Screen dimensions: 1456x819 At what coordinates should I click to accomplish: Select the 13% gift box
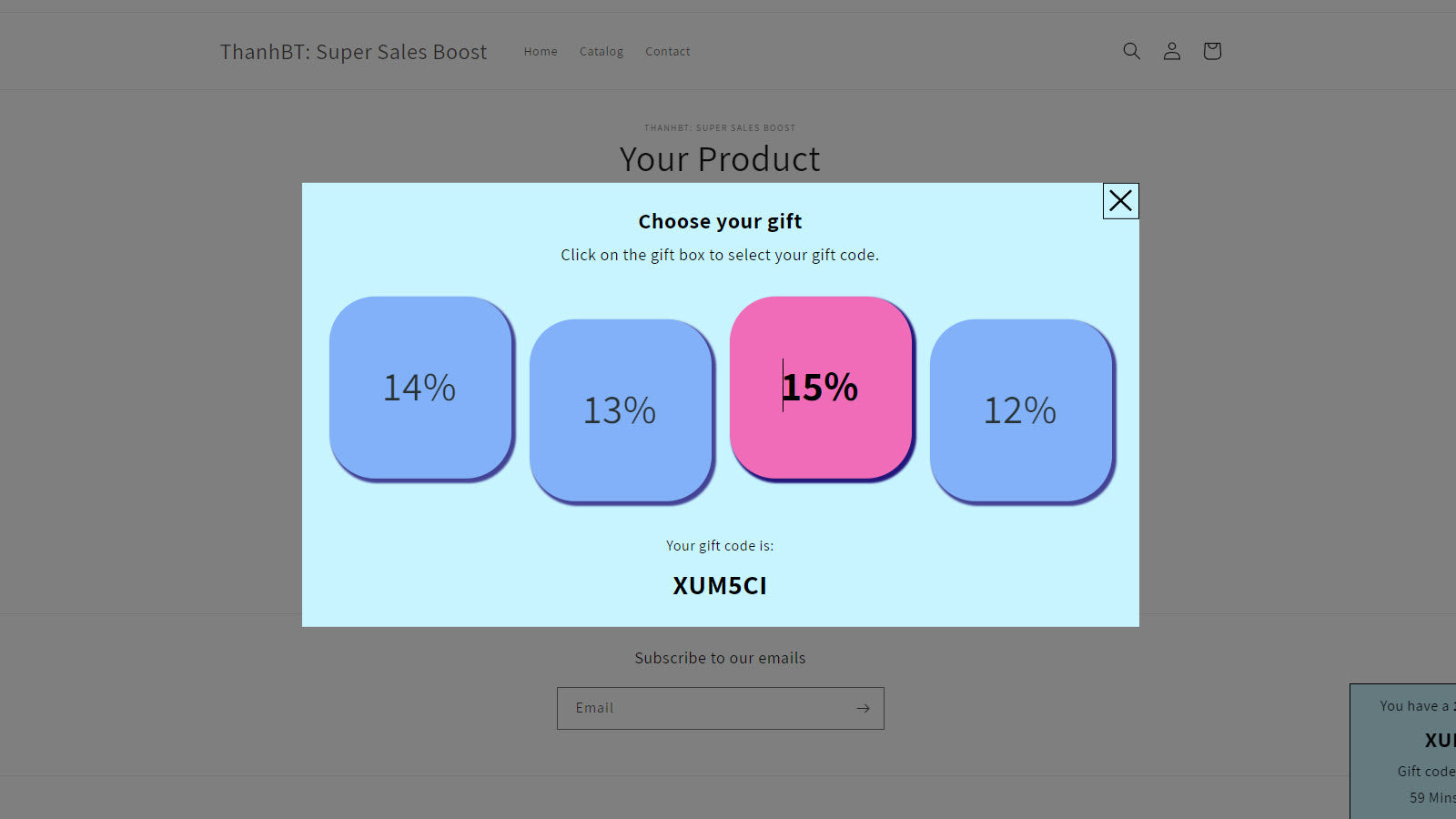[621, 410]
